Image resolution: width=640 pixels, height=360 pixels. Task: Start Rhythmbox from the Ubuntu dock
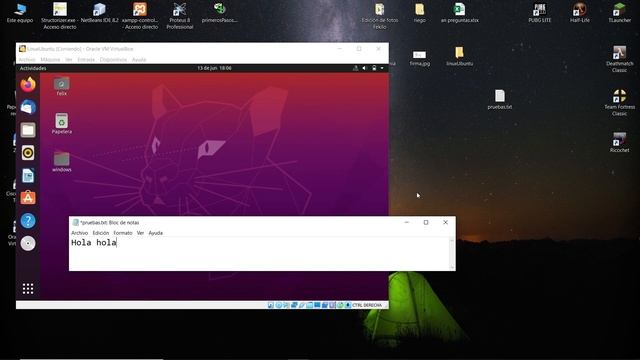(28, 153)
